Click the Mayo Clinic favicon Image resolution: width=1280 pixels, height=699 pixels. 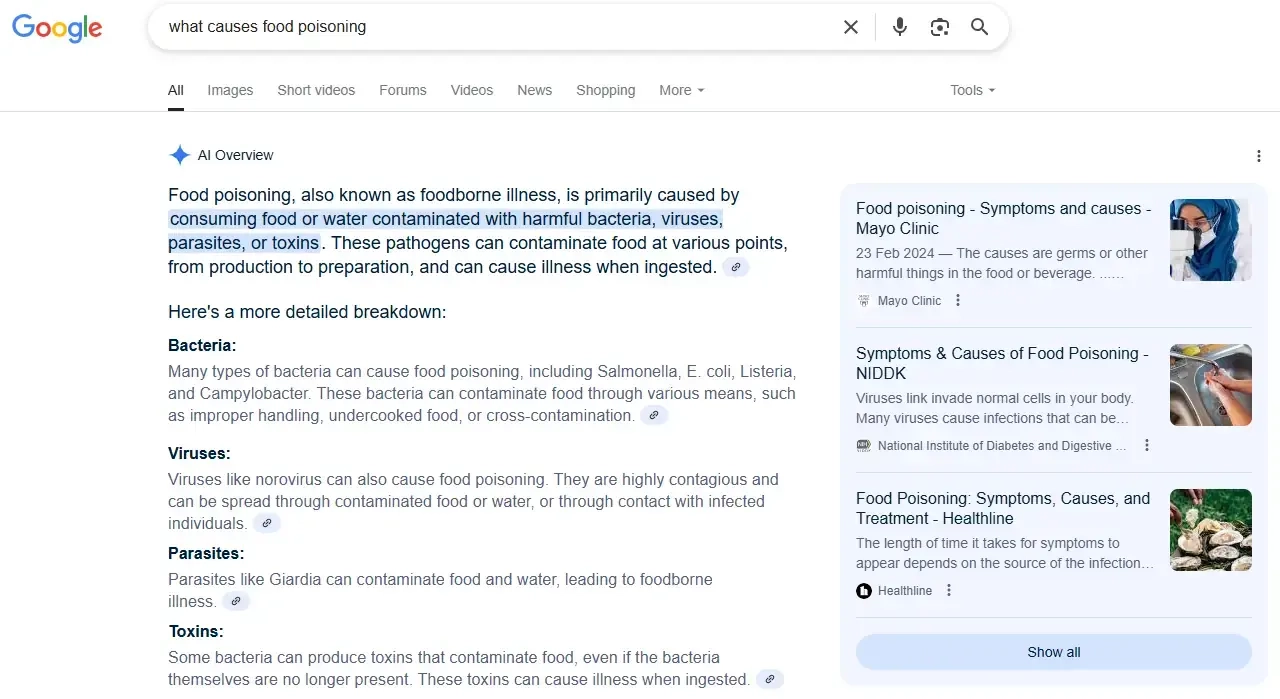[x=864, y=300]
